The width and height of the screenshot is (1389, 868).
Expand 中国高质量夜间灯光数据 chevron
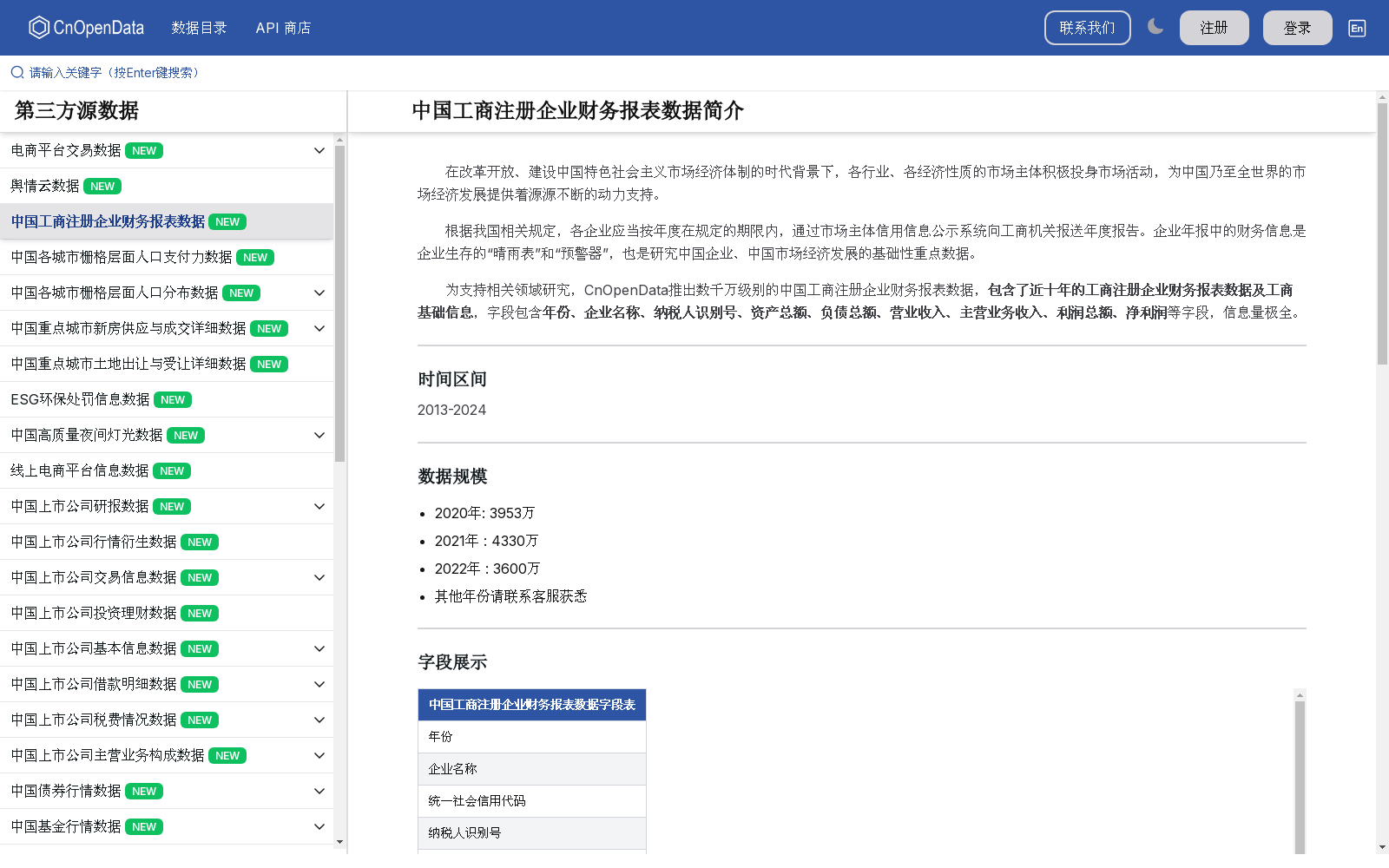coord(319,435)
